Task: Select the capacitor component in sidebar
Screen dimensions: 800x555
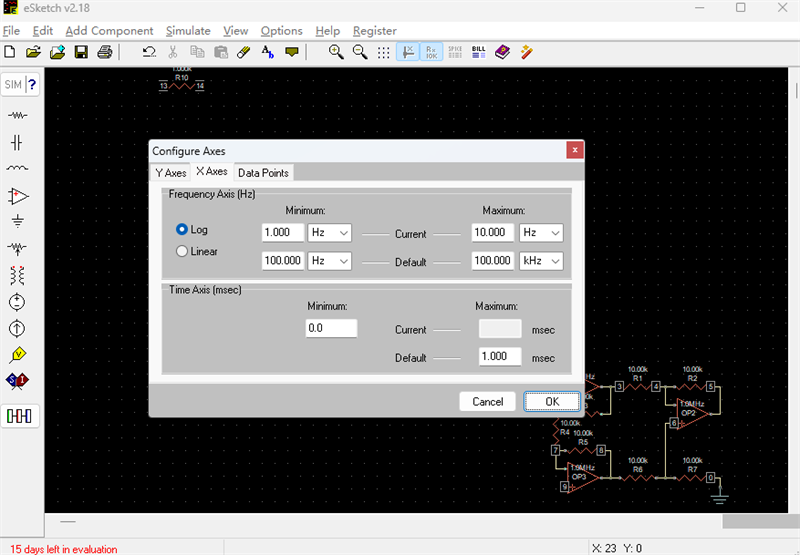Action: pos(17,143)
